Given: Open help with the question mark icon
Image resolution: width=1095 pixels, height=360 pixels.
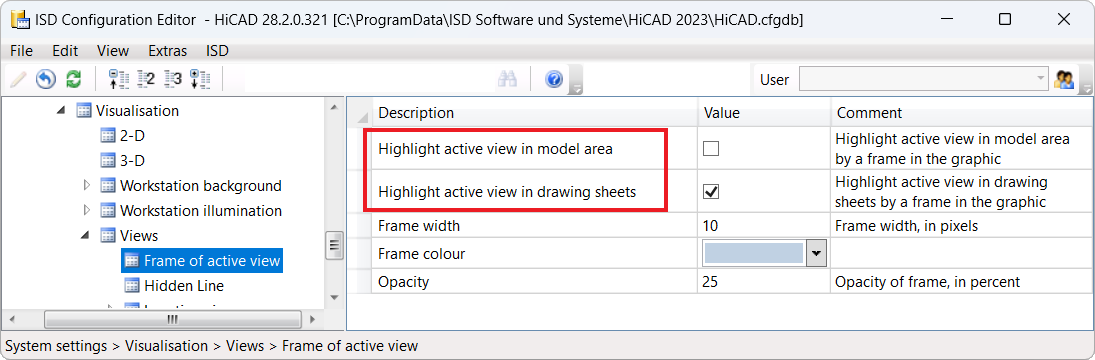Looking at the screenshot, I should [x=554, y=80].
